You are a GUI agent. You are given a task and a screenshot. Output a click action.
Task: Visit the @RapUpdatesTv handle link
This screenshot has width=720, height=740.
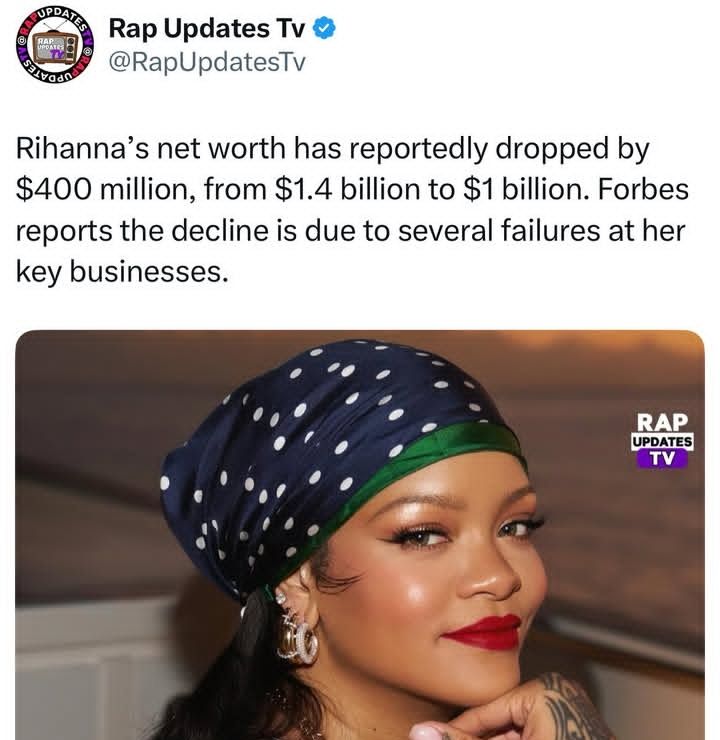[204, 63]
